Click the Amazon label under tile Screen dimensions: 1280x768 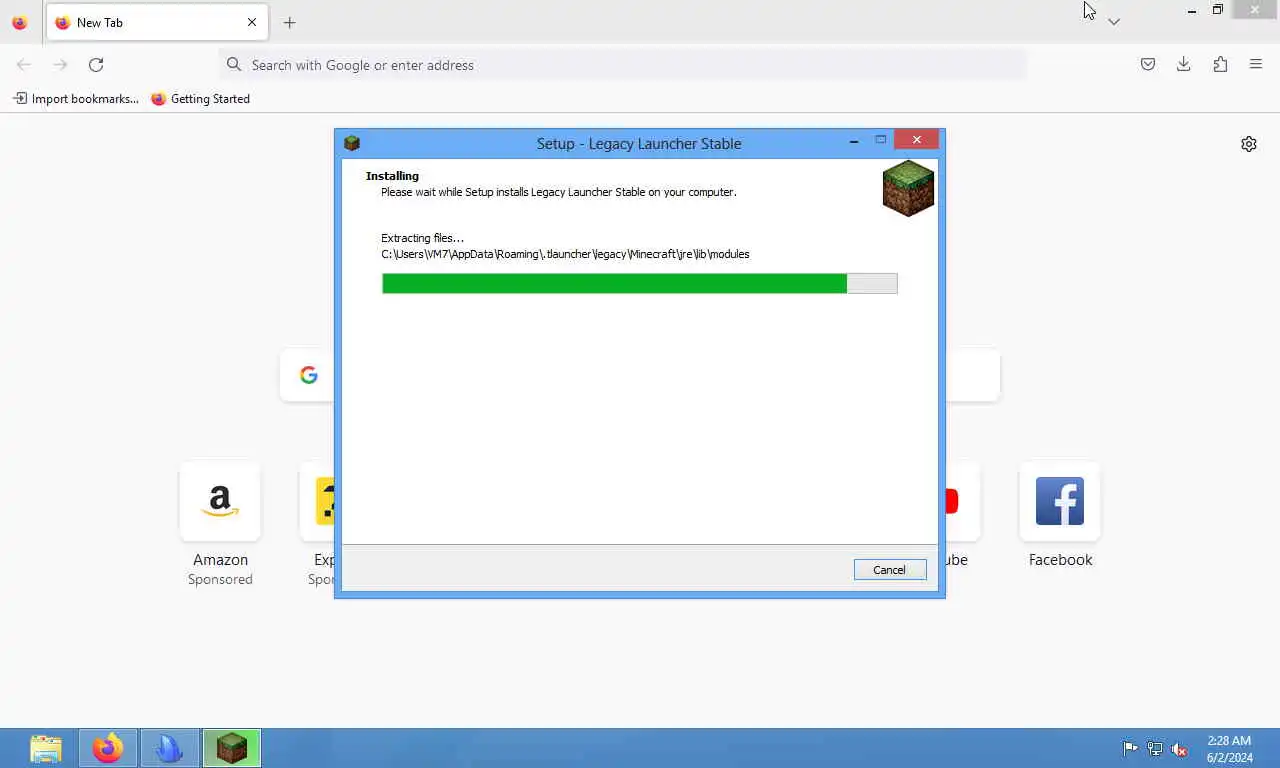click(x=220, y=560)
